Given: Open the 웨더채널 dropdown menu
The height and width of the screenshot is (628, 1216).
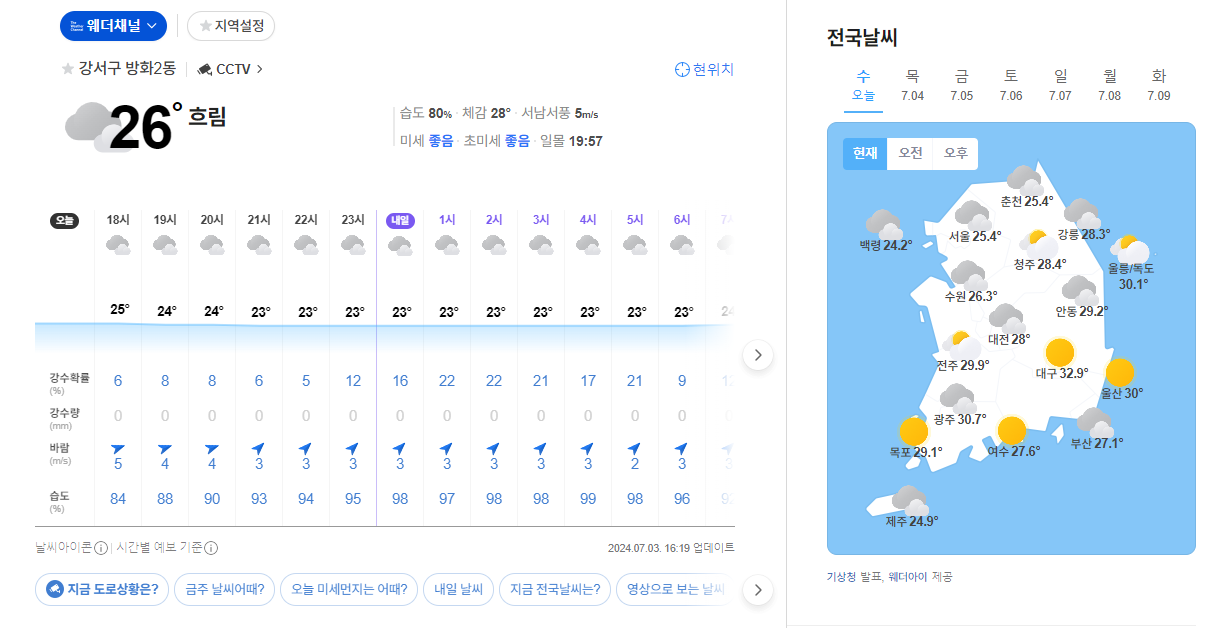Looking at the screenshot, I should (113, 26).
